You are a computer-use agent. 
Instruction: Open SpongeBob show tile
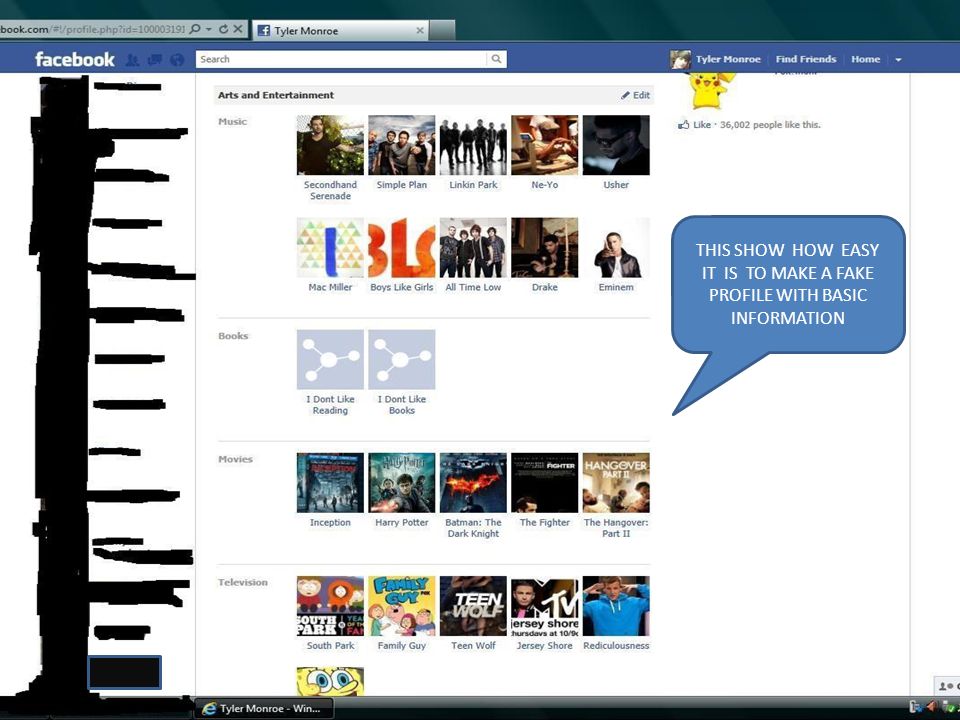(330, 681)
